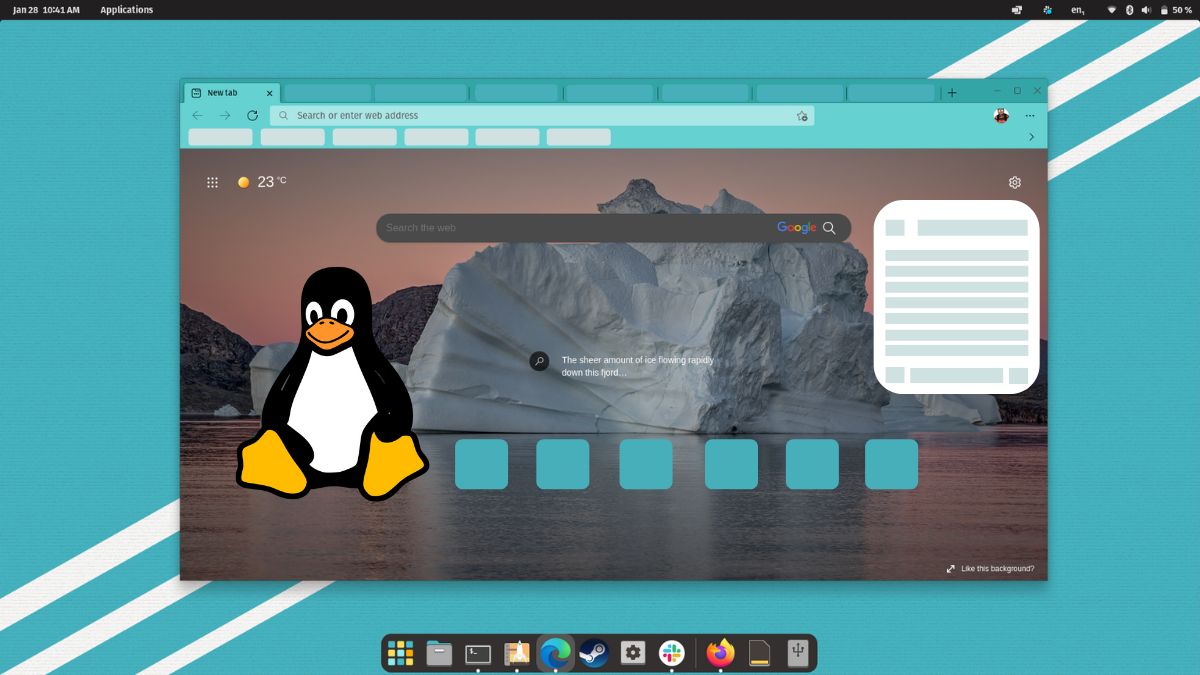
Task: Open the app launcher grid on new tab page
Action: pos(212,181)
